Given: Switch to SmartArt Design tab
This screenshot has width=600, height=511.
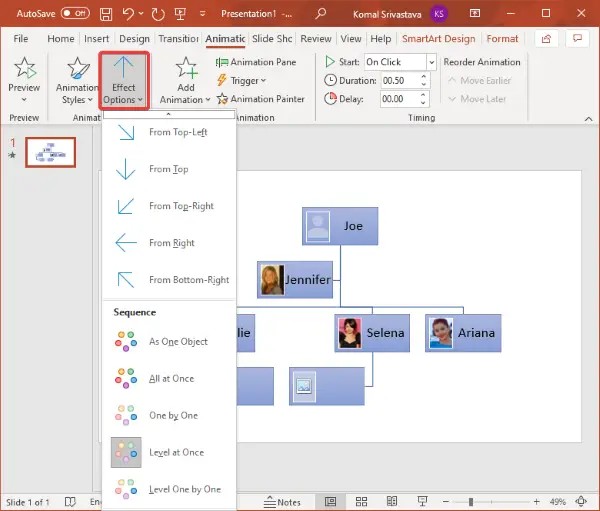Looking at the screenshot, I should point(439,39).
